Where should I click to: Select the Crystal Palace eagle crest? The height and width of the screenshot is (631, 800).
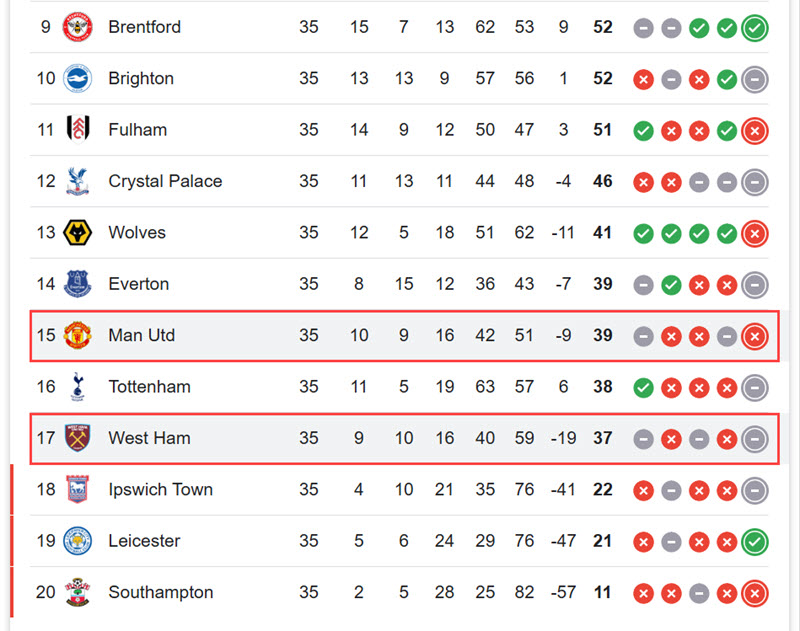pyautogui.click(x=78, y=181)
